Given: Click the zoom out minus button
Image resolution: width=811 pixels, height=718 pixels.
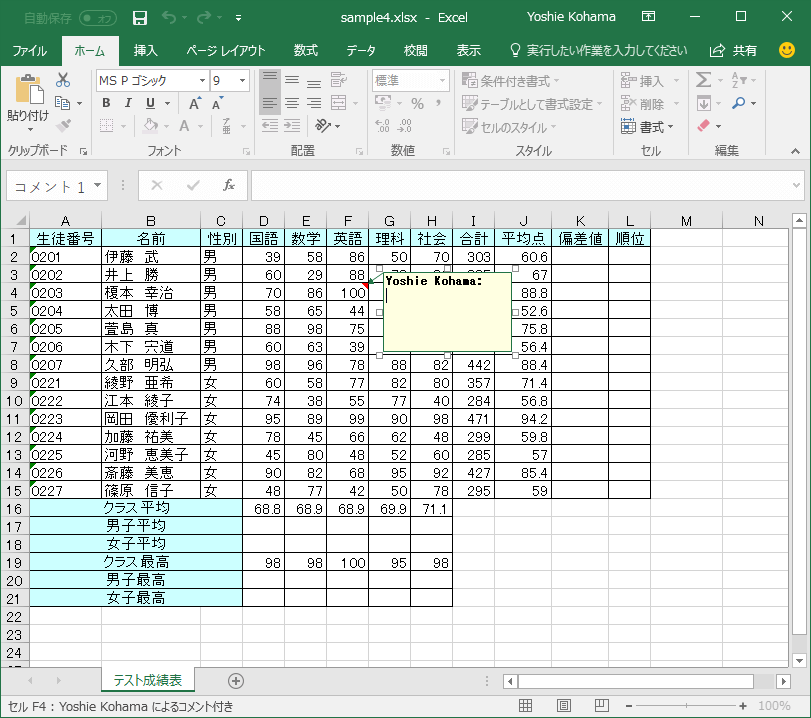Looking at the screenshot, I should [629, 706].
